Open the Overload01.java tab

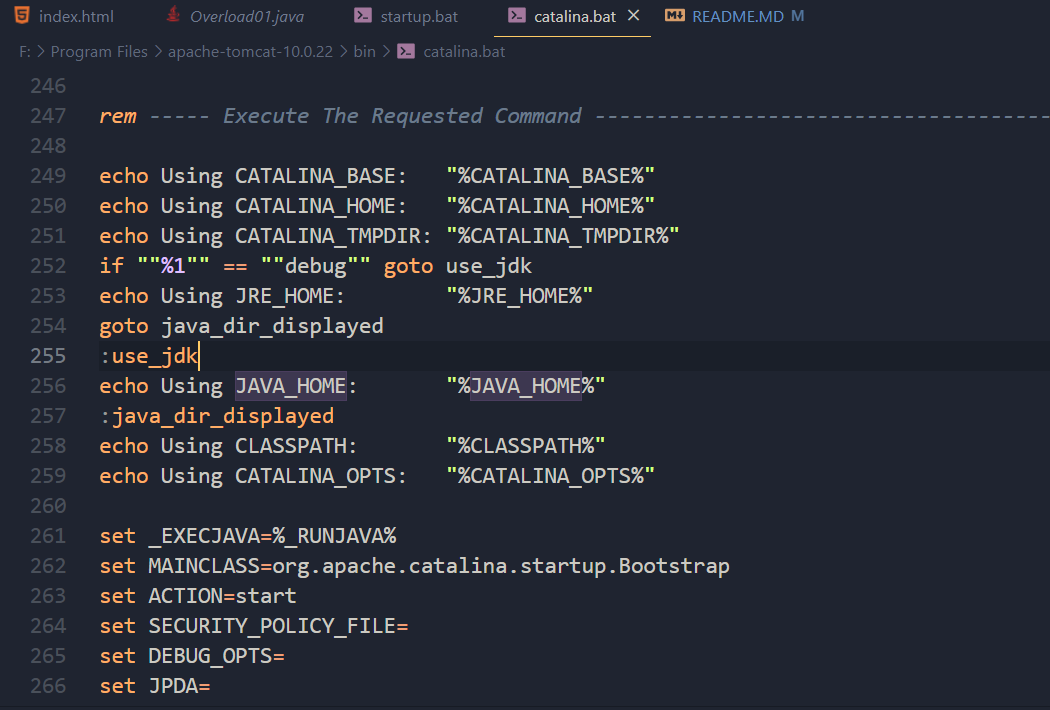(246, 17)
